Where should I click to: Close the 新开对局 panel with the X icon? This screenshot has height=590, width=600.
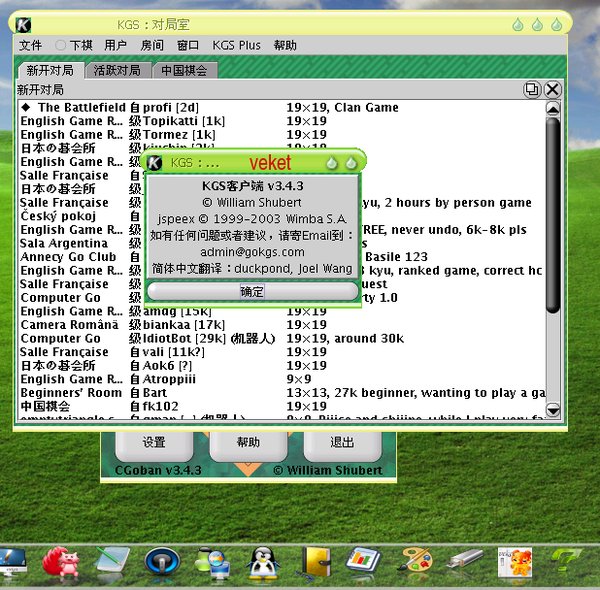pos(553,90)
